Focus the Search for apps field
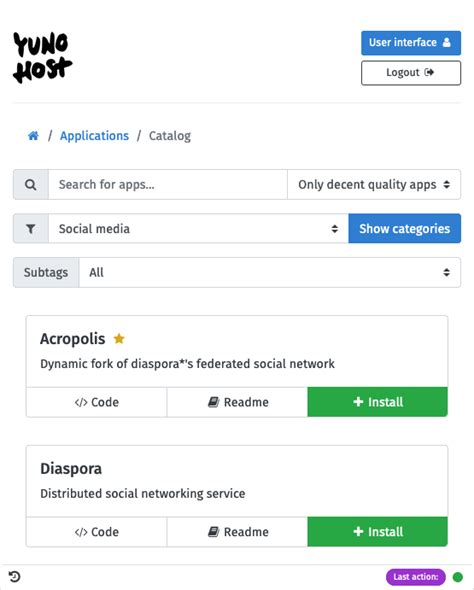The width and height of the screenshot is (474, 590). pyautogui.click(x=168, y=185)
